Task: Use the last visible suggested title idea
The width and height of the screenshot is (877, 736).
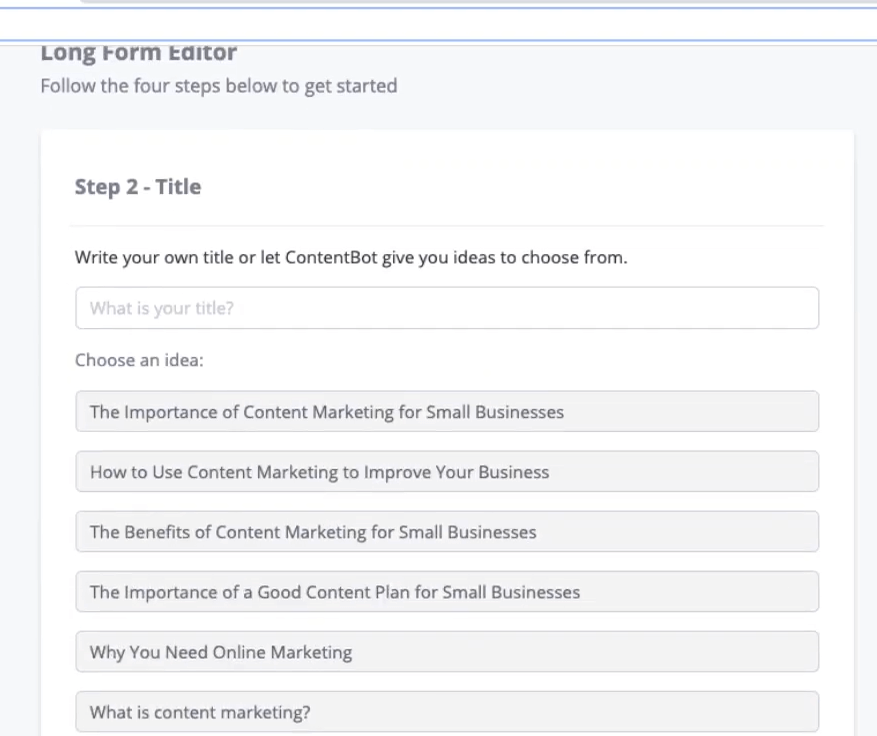Action: tap(447, 711)
